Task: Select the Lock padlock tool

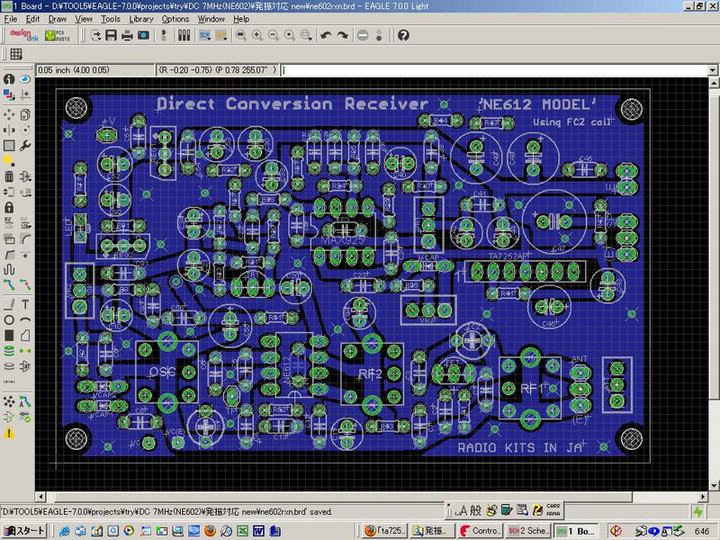Action: click(x=9, y=207)
